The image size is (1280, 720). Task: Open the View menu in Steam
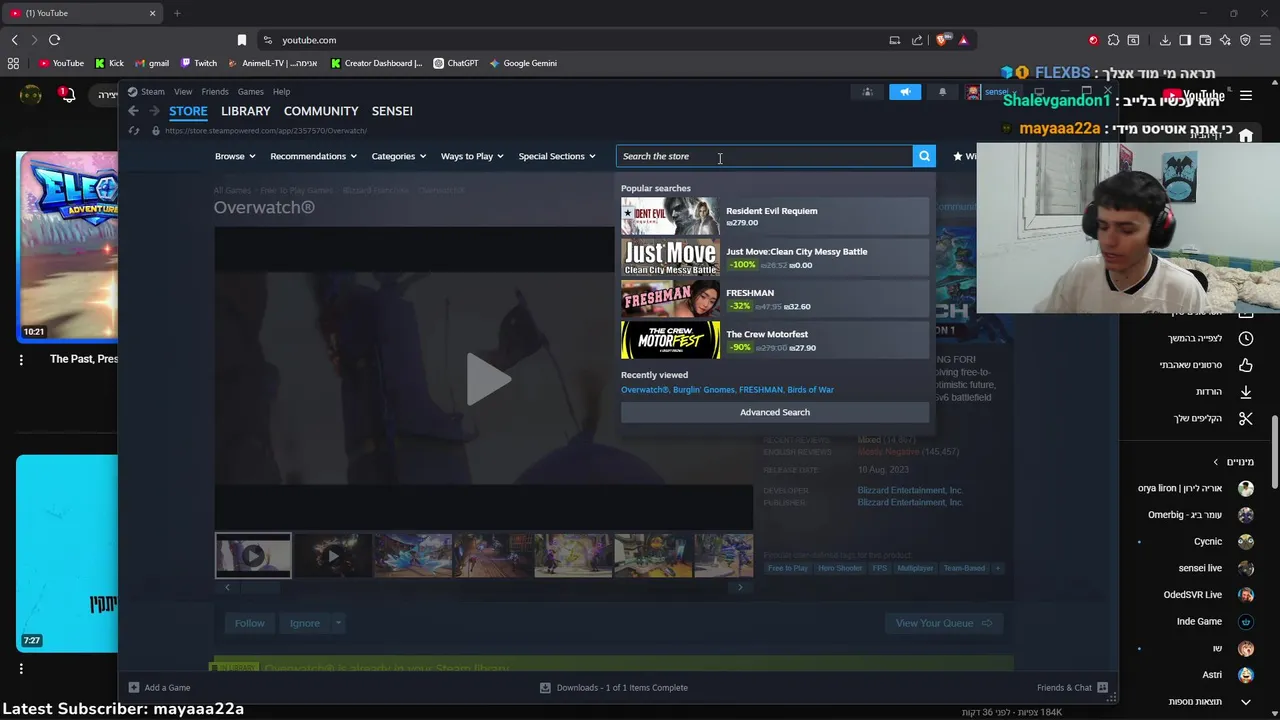pyautogui.click(x=183, y=92)
